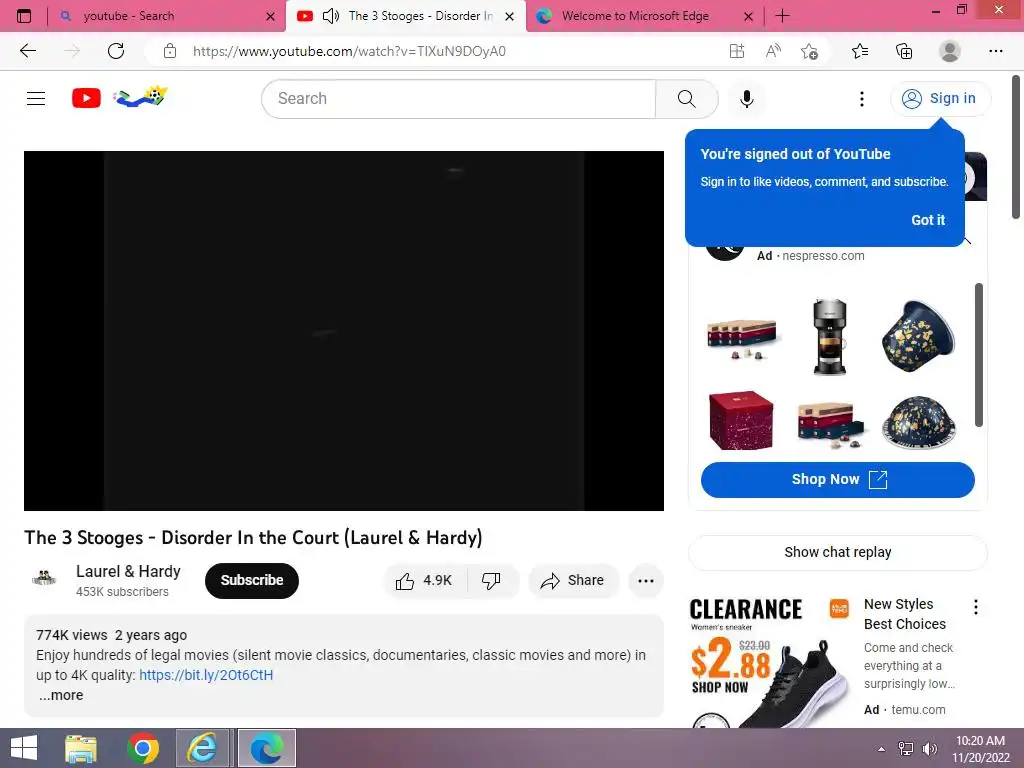Click inside the YouTube Search field
The width and height of the screenshot is (1024, 768).
459,99
